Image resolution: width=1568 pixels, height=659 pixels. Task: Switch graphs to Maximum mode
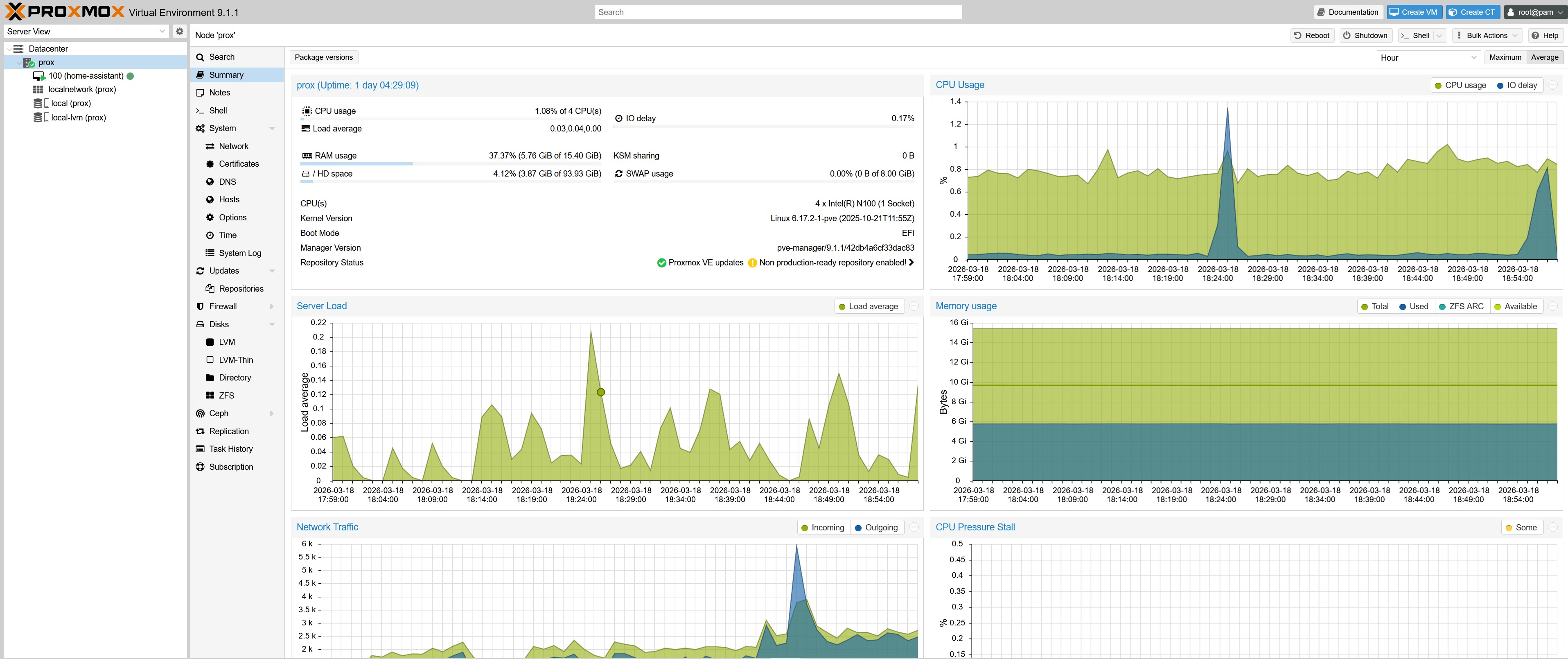1505,58
